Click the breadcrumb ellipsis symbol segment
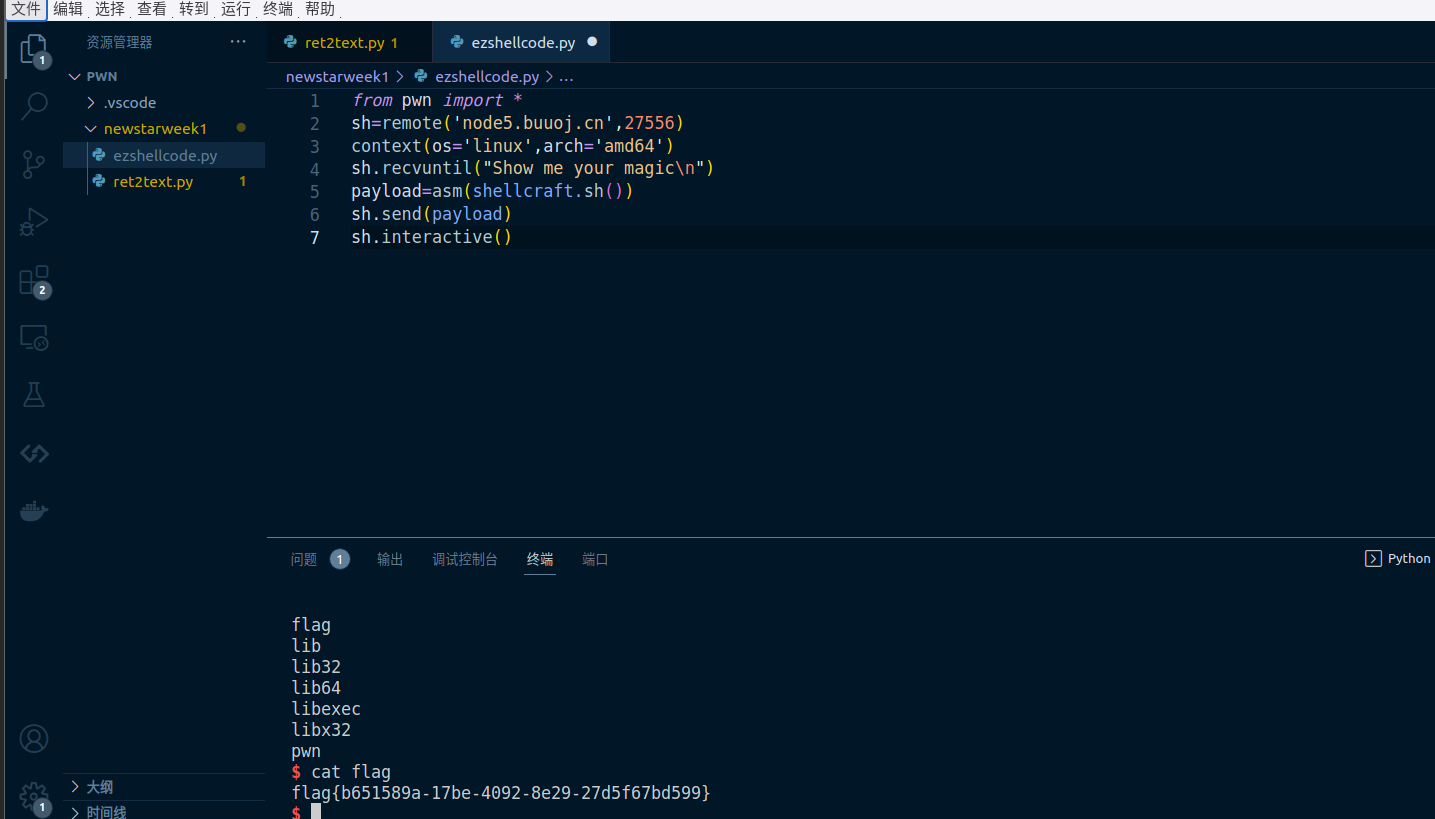The height and width of the screenshot is (819, 1435). (566, 77)
